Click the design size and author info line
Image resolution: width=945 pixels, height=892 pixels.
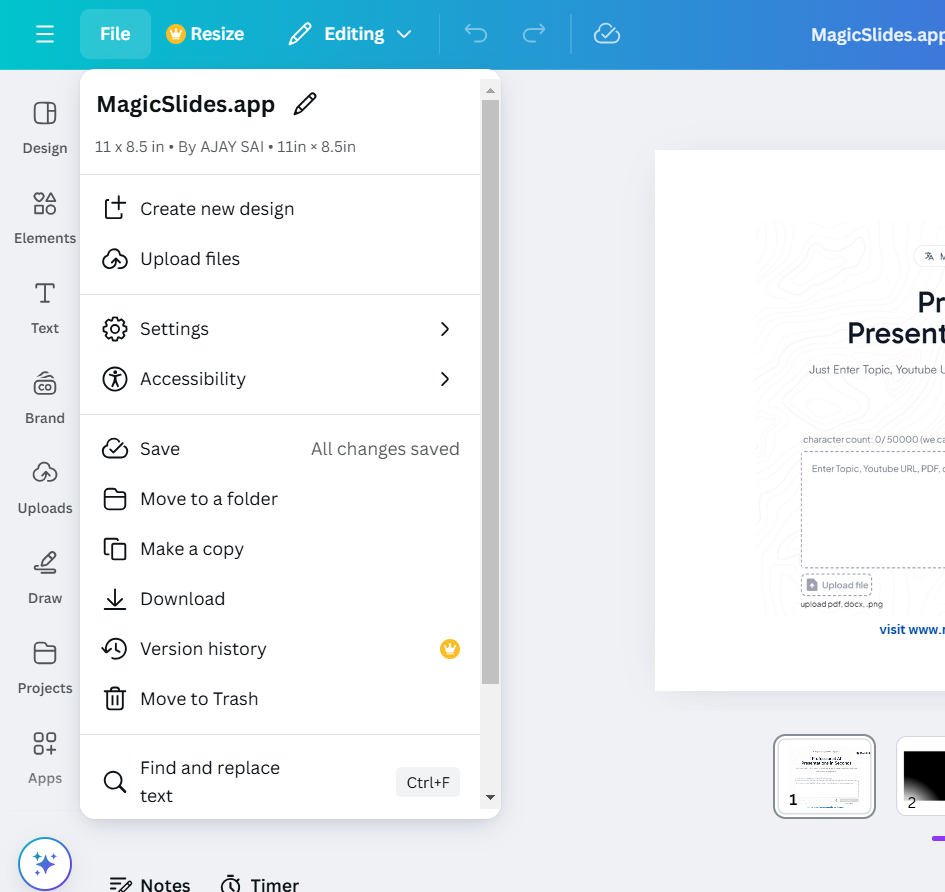tap(225, 147)
